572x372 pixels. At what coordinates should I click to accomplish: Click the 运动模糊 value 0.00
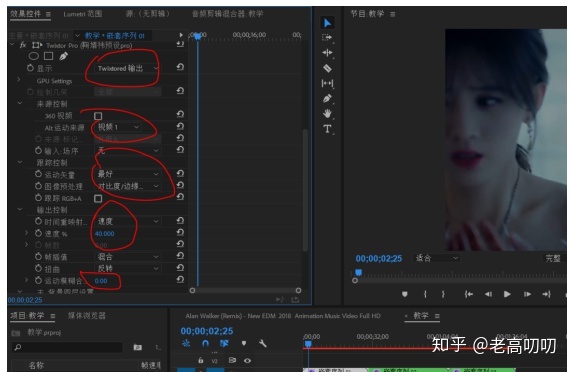(x=101, y=281)
